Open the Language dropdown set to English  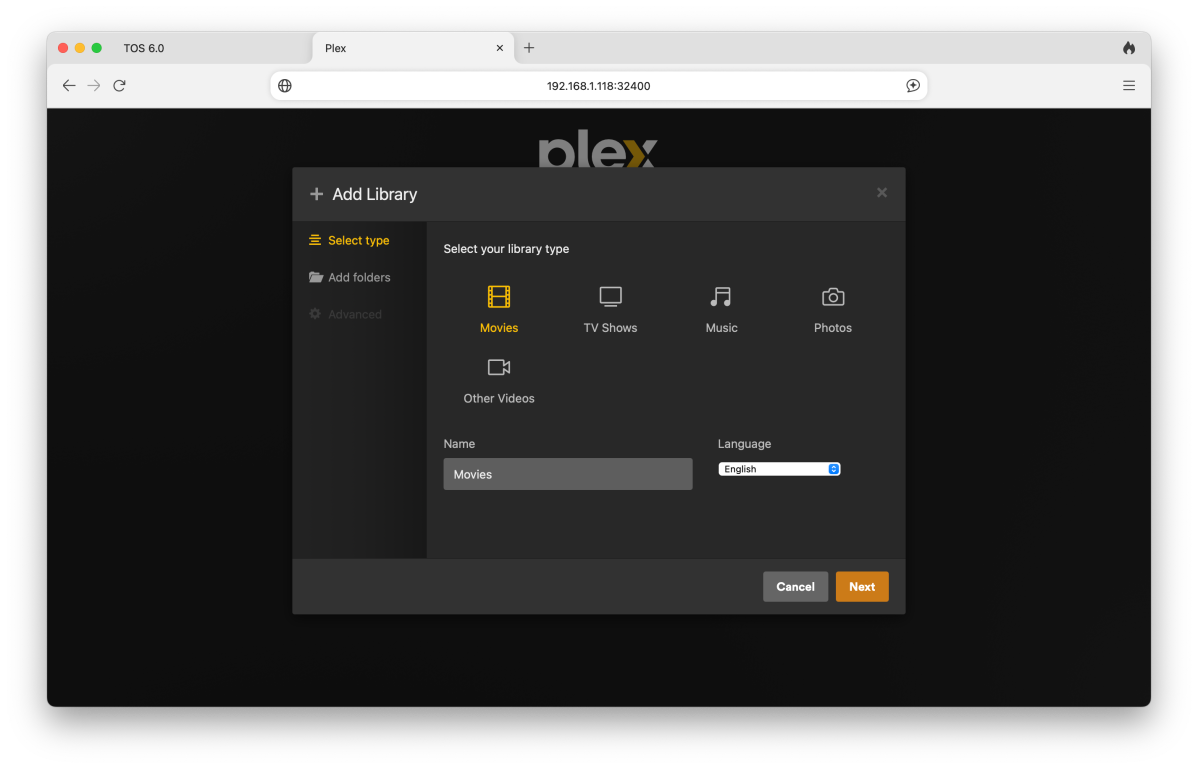pyautogui.click(x=779, y=469)
